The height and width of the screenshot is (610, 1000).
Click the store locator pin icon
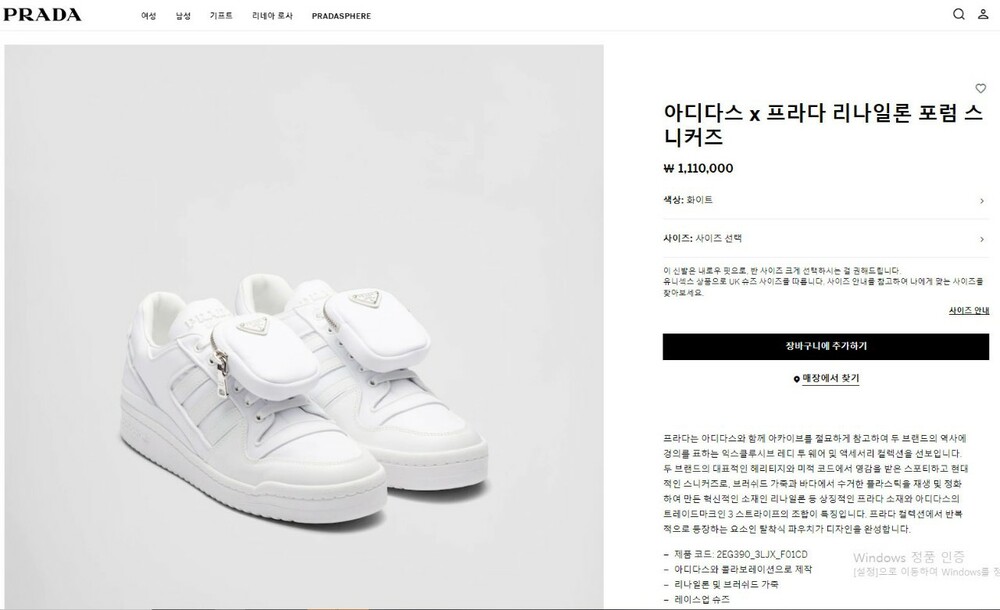click(x=797, y=379)
